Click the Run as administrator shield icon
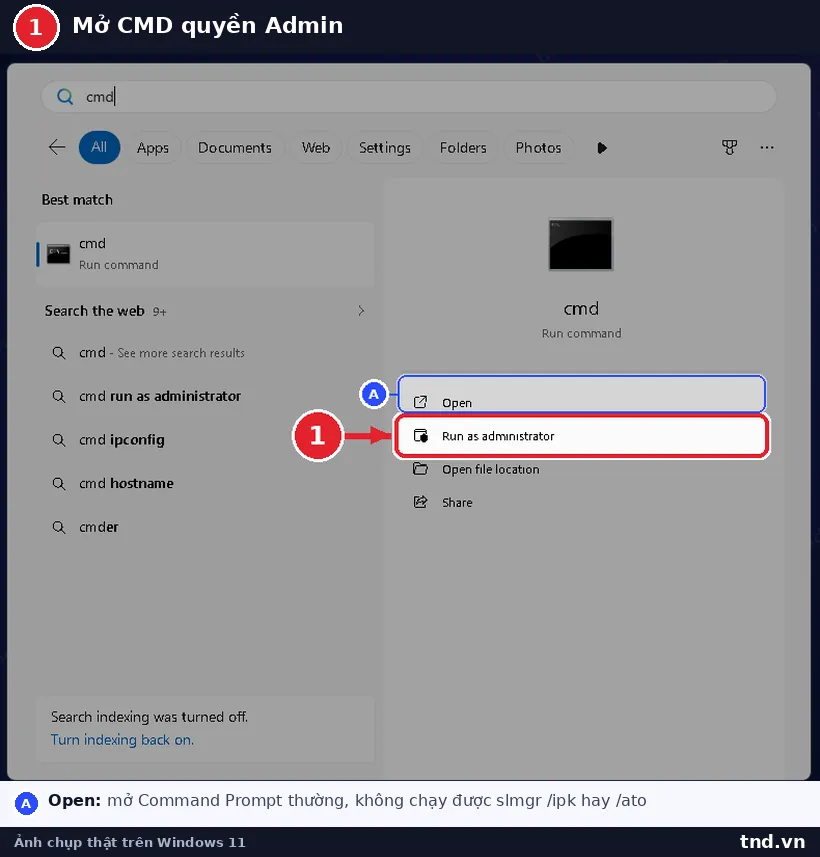Image resolution: width=820 pixels, height=857 pixels. (420, 436)
